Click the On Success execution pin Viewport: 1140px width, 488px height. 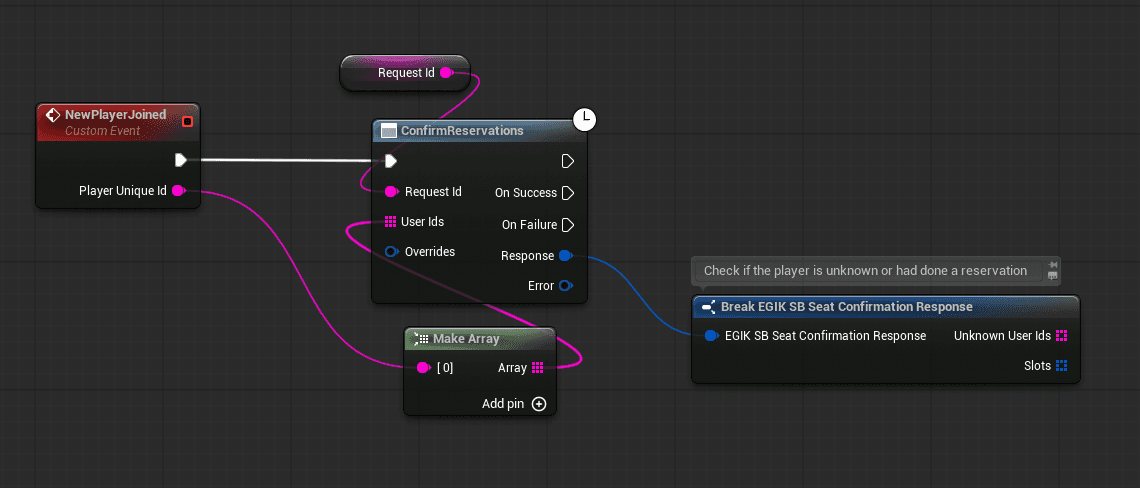pos(567,193)
